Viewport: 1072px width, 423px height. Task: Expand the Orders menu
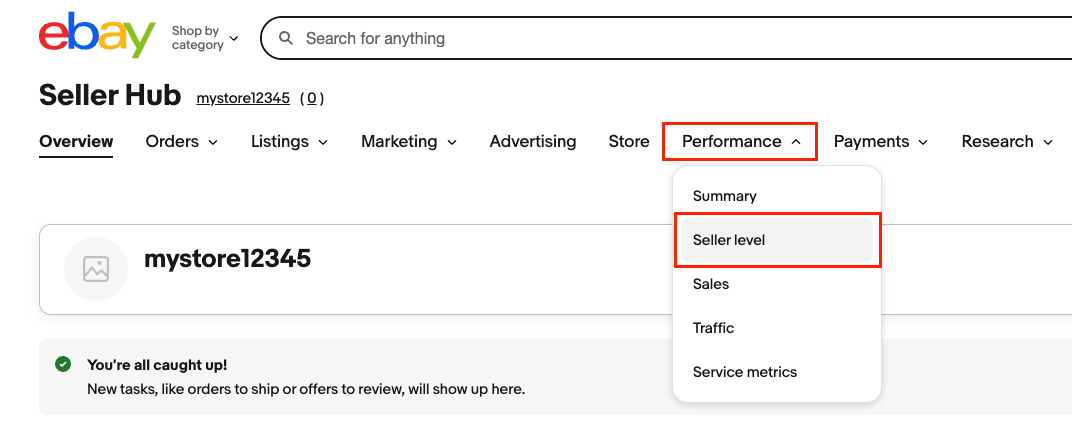pos(181,141)
